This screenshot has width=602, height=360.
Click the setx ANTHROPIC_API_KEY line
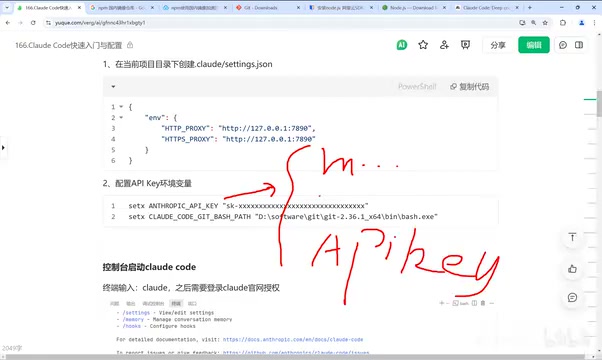[248, 206]
